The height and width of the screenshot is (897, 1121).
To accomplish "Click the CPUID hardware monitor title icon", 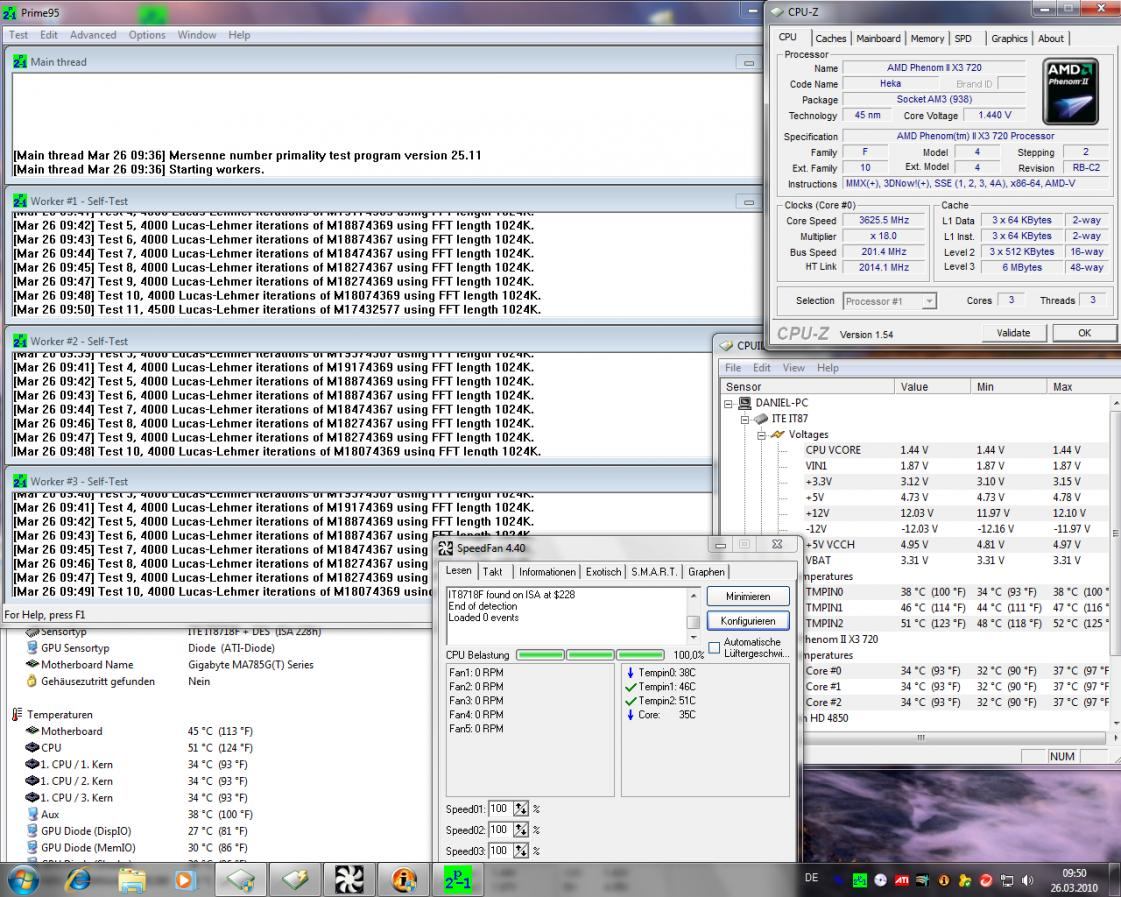I will tap(727, 346).
